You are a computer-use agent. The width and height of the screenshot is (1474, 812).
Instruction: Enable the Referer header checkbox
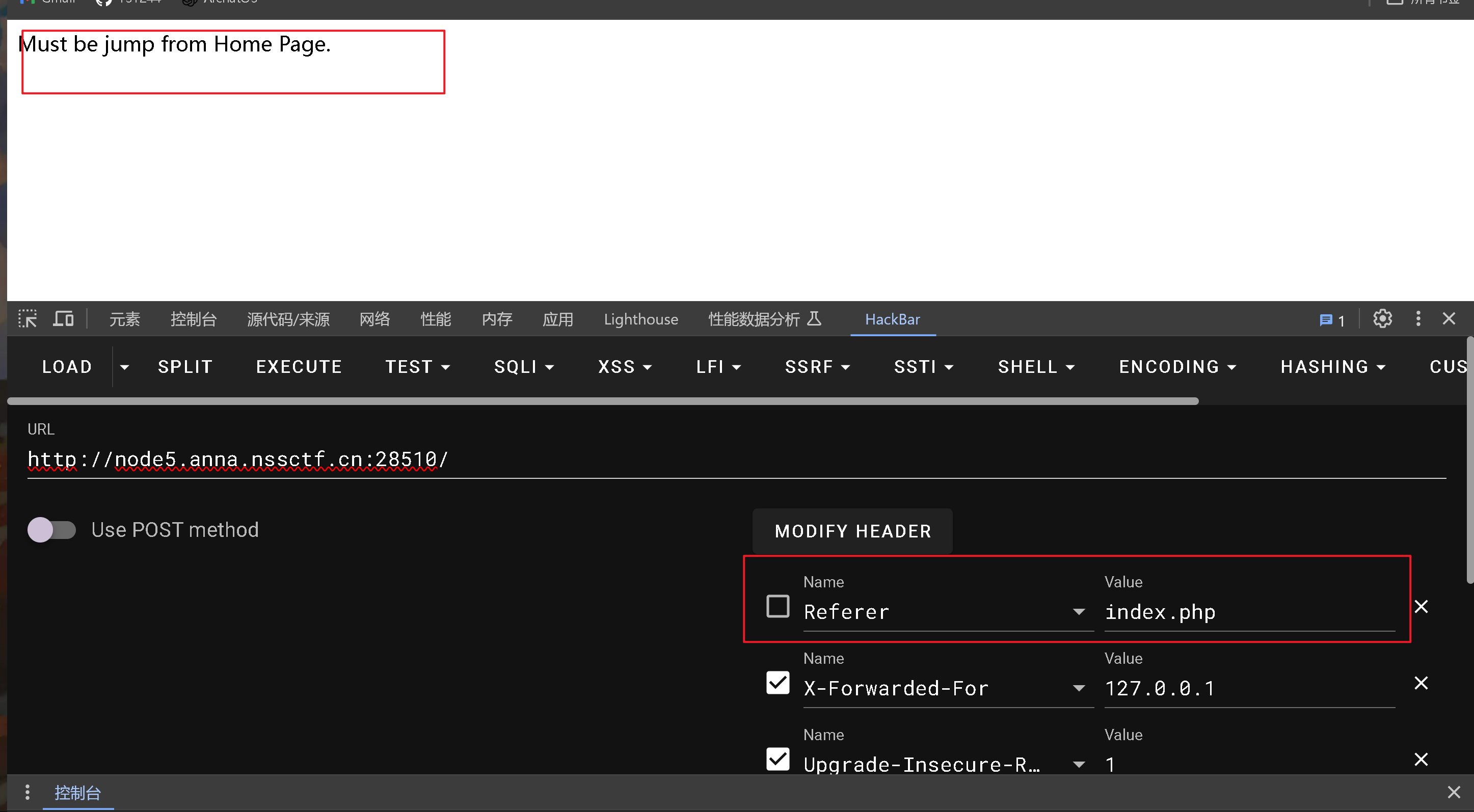pyautogui.click(x=777, y=607)
